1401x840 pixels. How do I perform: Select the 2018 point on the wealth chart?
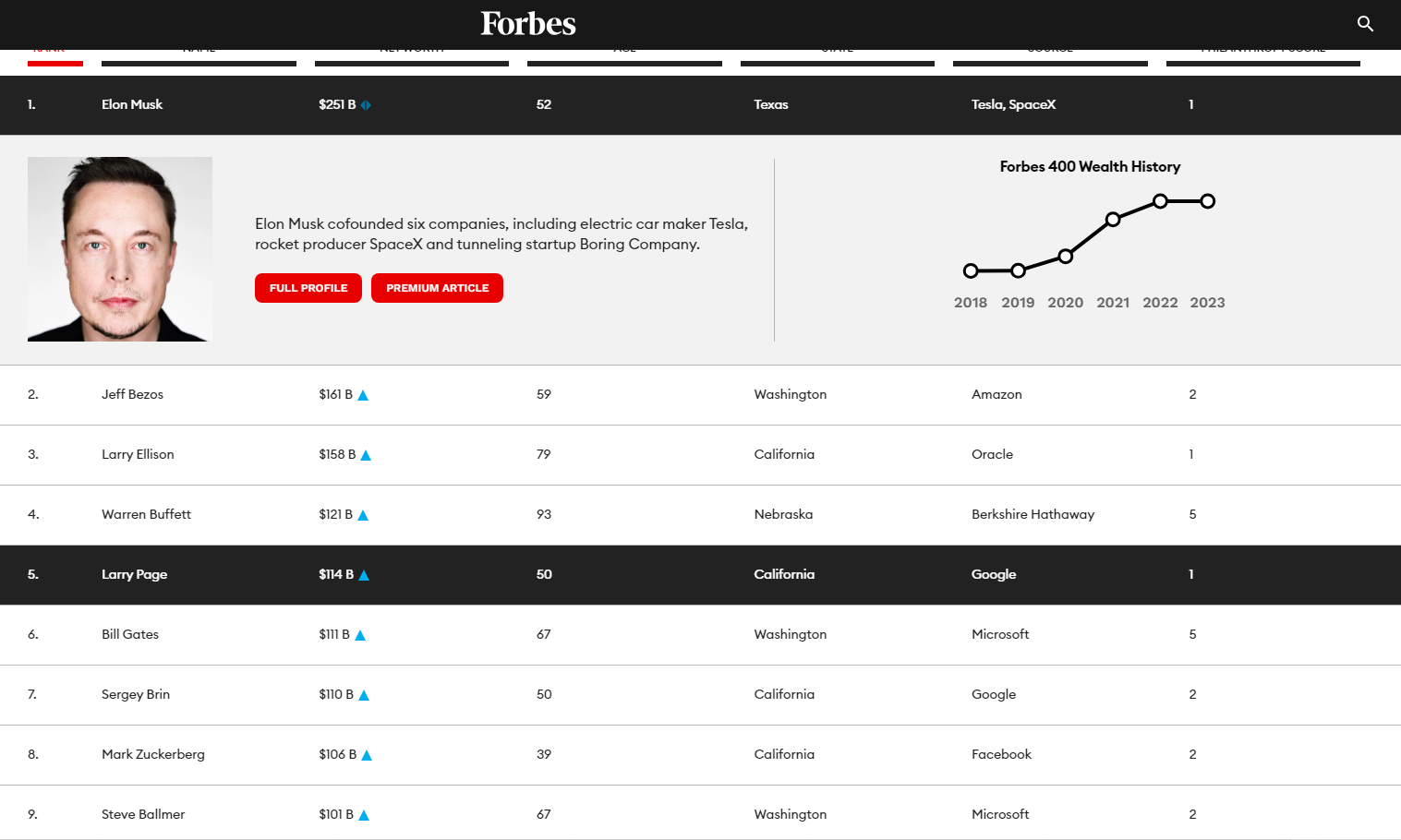pyautogui.click(x=971, y=270)
